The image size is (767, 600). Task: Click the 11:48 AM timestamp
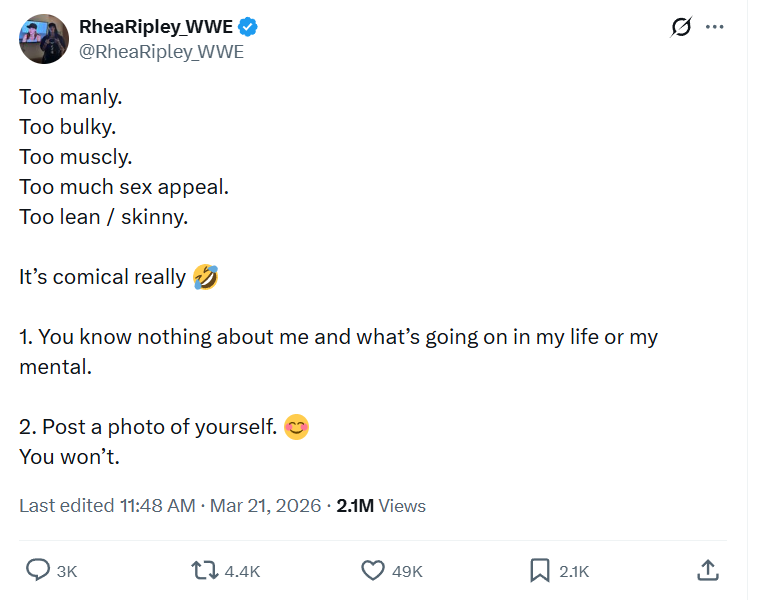[157, 506]
